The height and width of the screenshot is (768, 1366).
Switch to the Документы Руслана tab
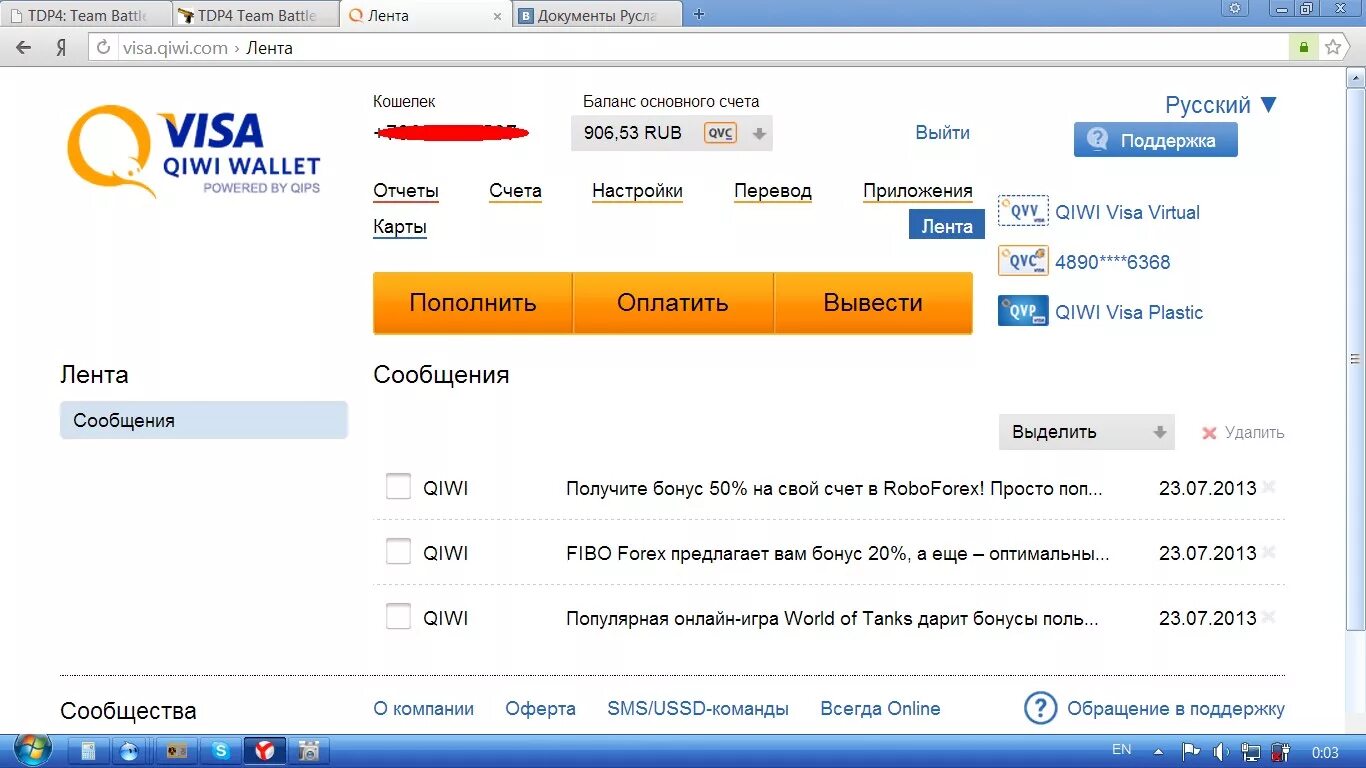(x=597, y=15)
